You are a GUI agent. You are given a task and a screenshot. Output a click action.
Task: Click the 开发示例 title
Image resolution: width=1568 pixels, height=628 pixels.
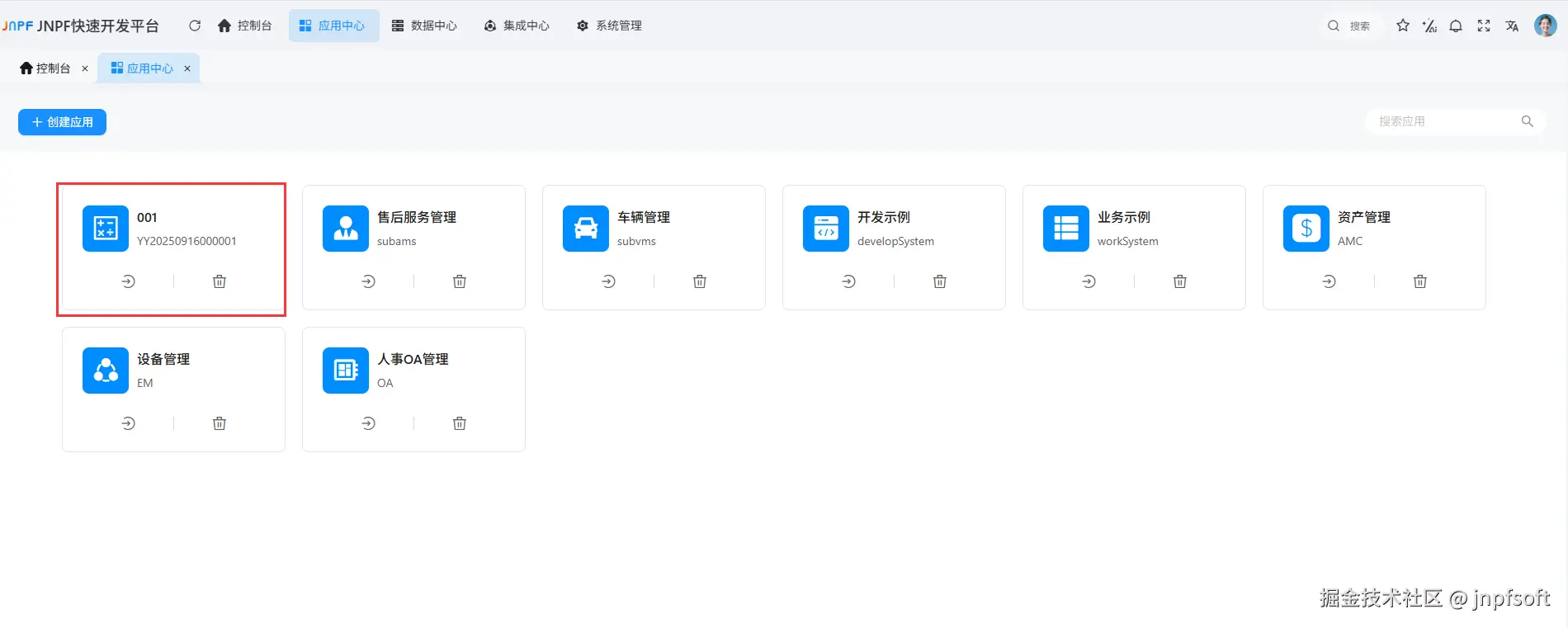[884, 217]
